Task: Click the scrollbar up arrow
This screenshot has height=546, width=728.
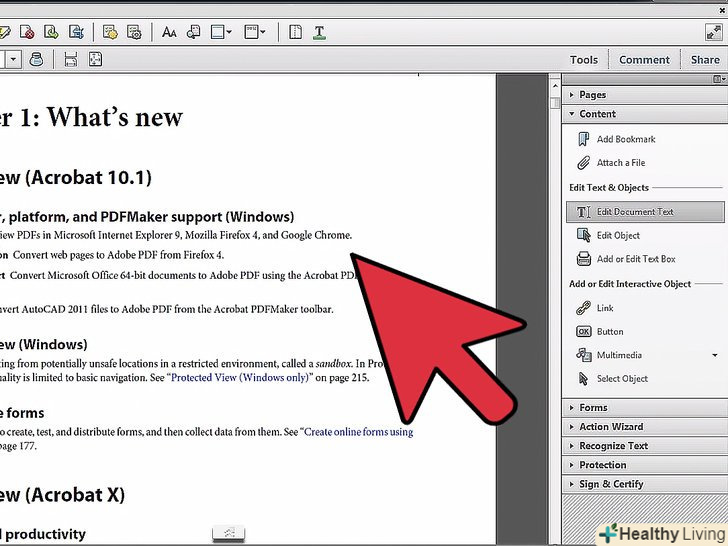Action: 555,86
